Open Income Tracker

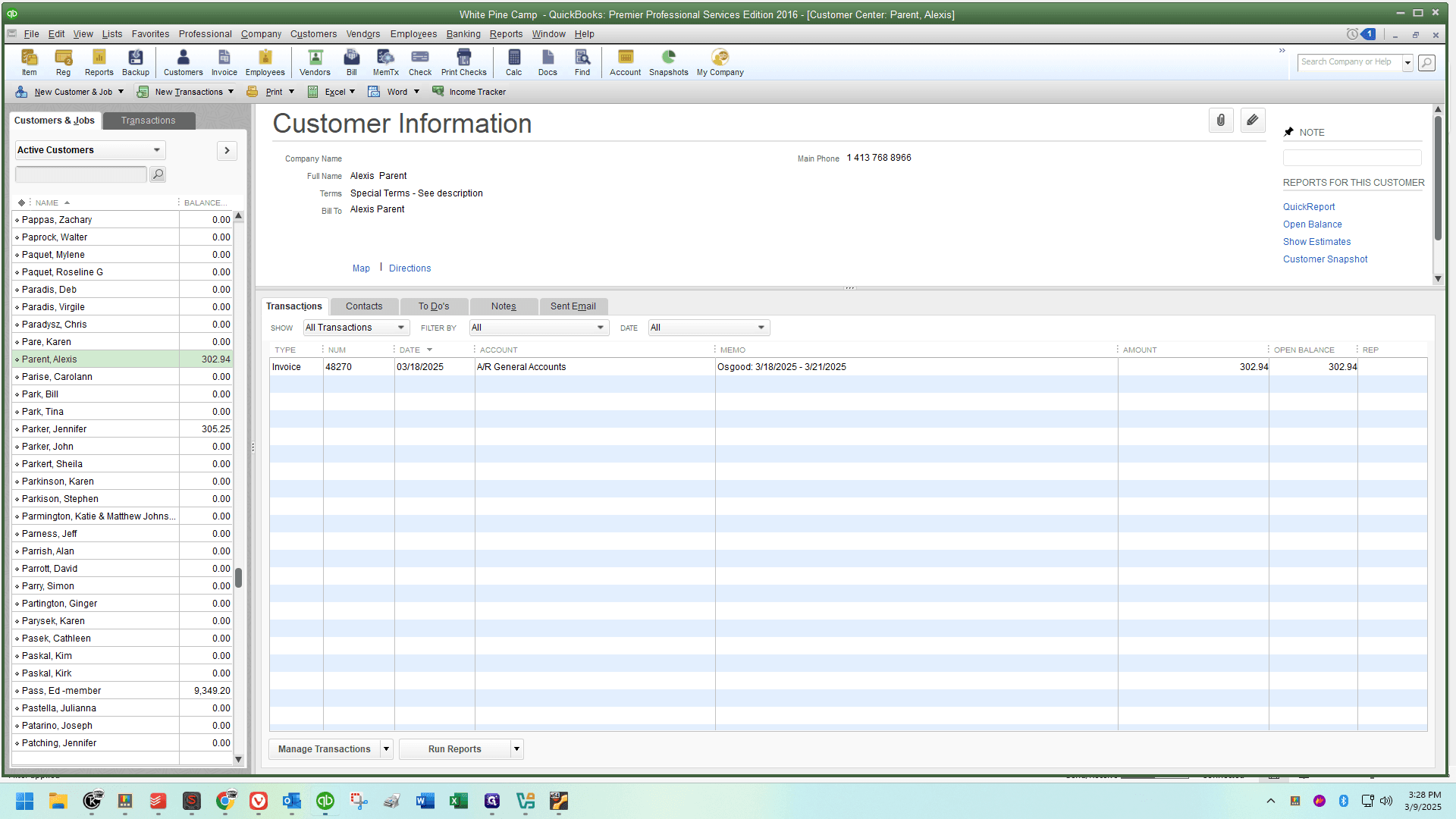click(x=469, y=92)
